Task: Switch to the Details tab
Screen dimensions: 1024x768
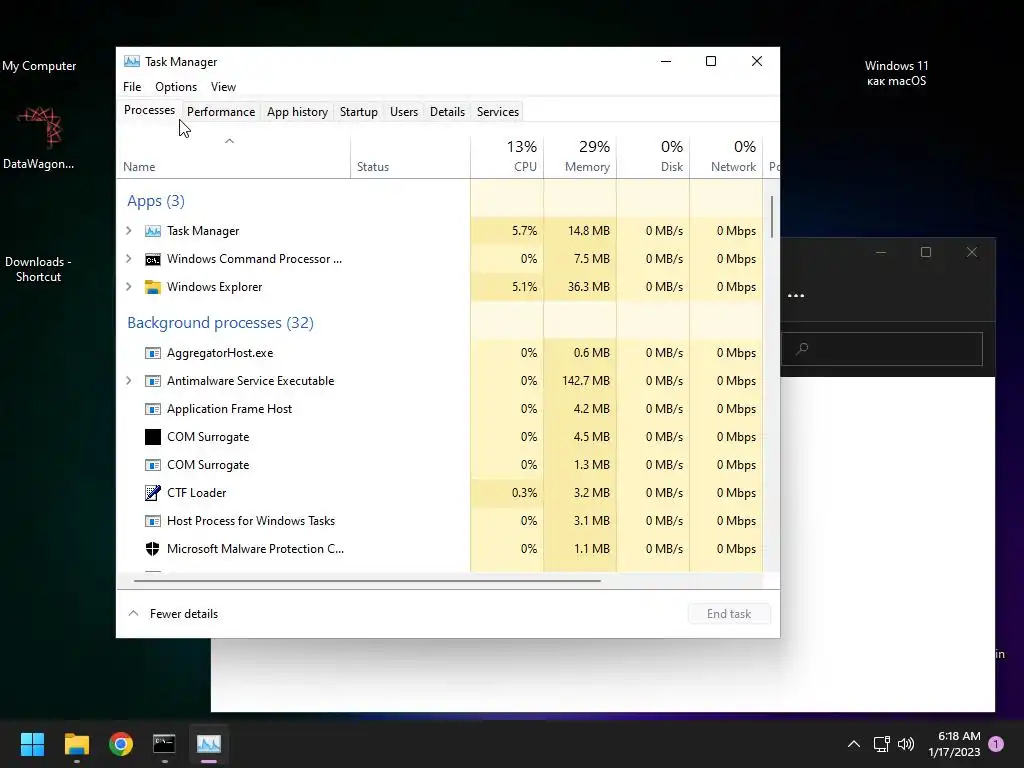Action: [x=447, y=112]
